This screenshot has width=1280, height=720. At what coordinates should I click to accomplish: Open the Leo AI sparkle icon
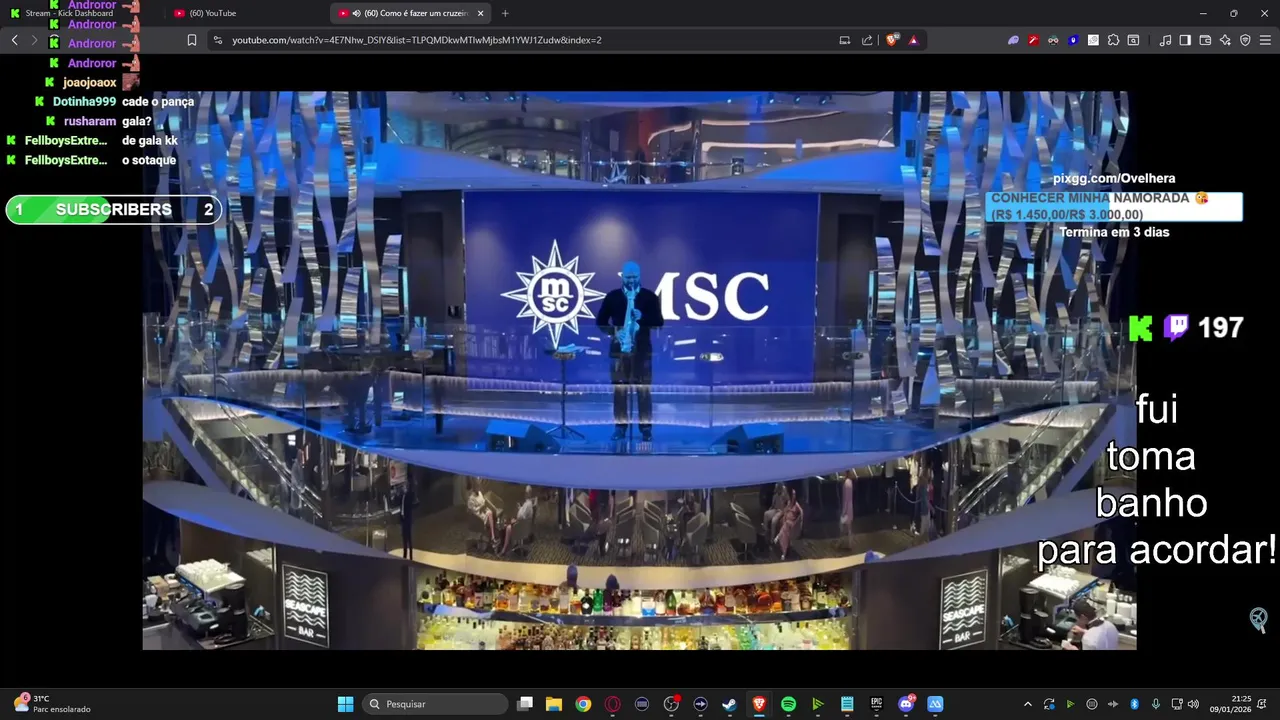tap(1225, 40)
